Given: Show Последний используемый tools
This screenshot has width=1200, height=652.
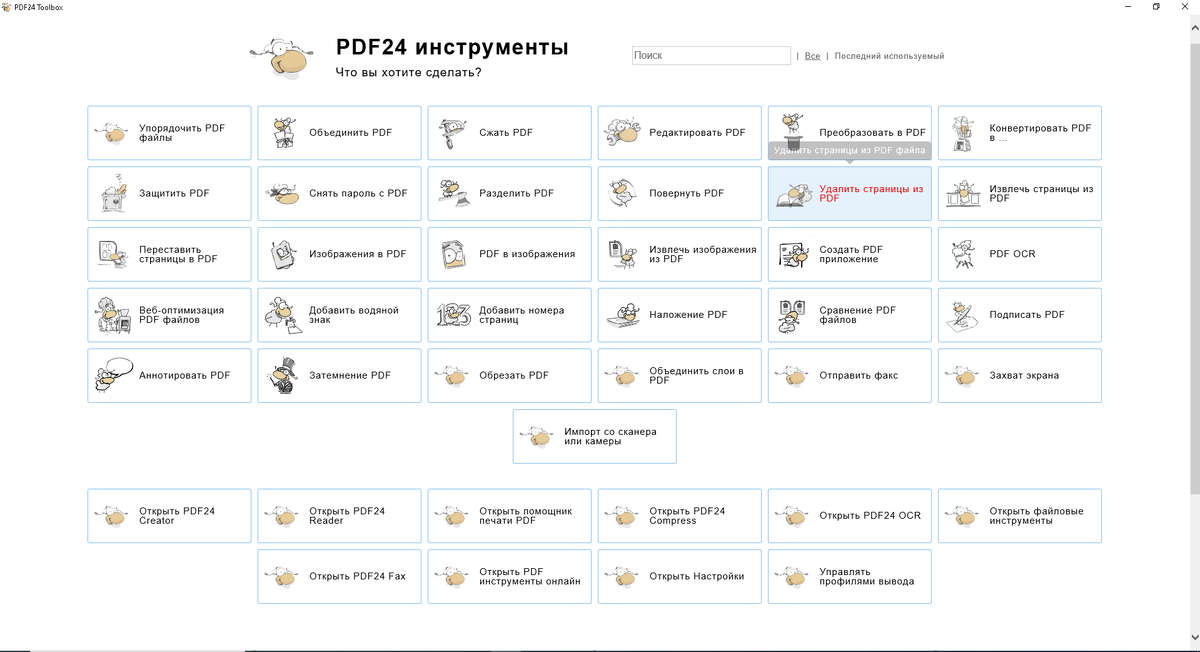Looking at the screenshot, I should point(889,56).
